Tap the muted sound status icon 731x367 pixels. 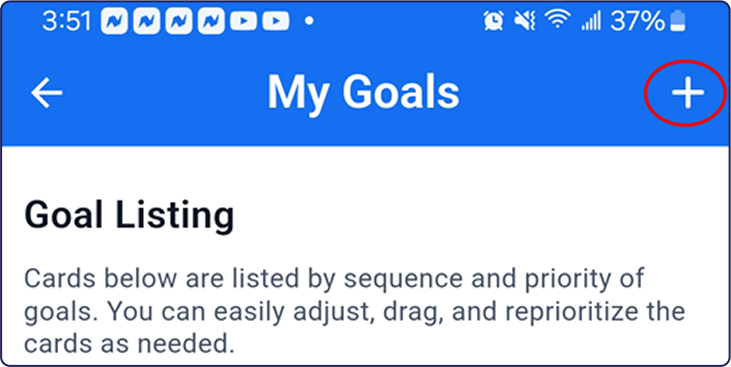pyautogui.click(x=525, y=21)
